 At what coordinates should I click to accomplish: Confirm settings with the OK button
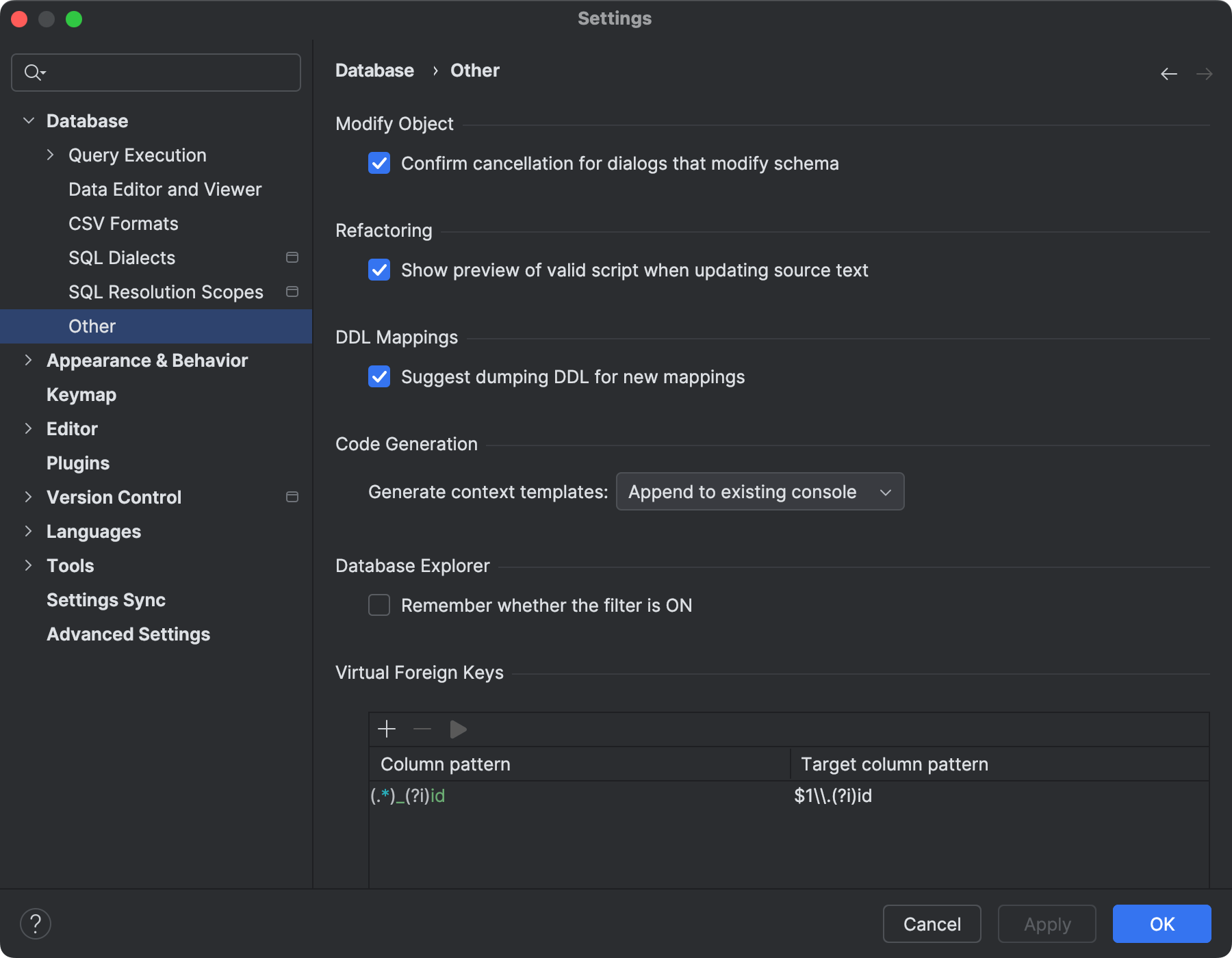tap(1161, 924)
